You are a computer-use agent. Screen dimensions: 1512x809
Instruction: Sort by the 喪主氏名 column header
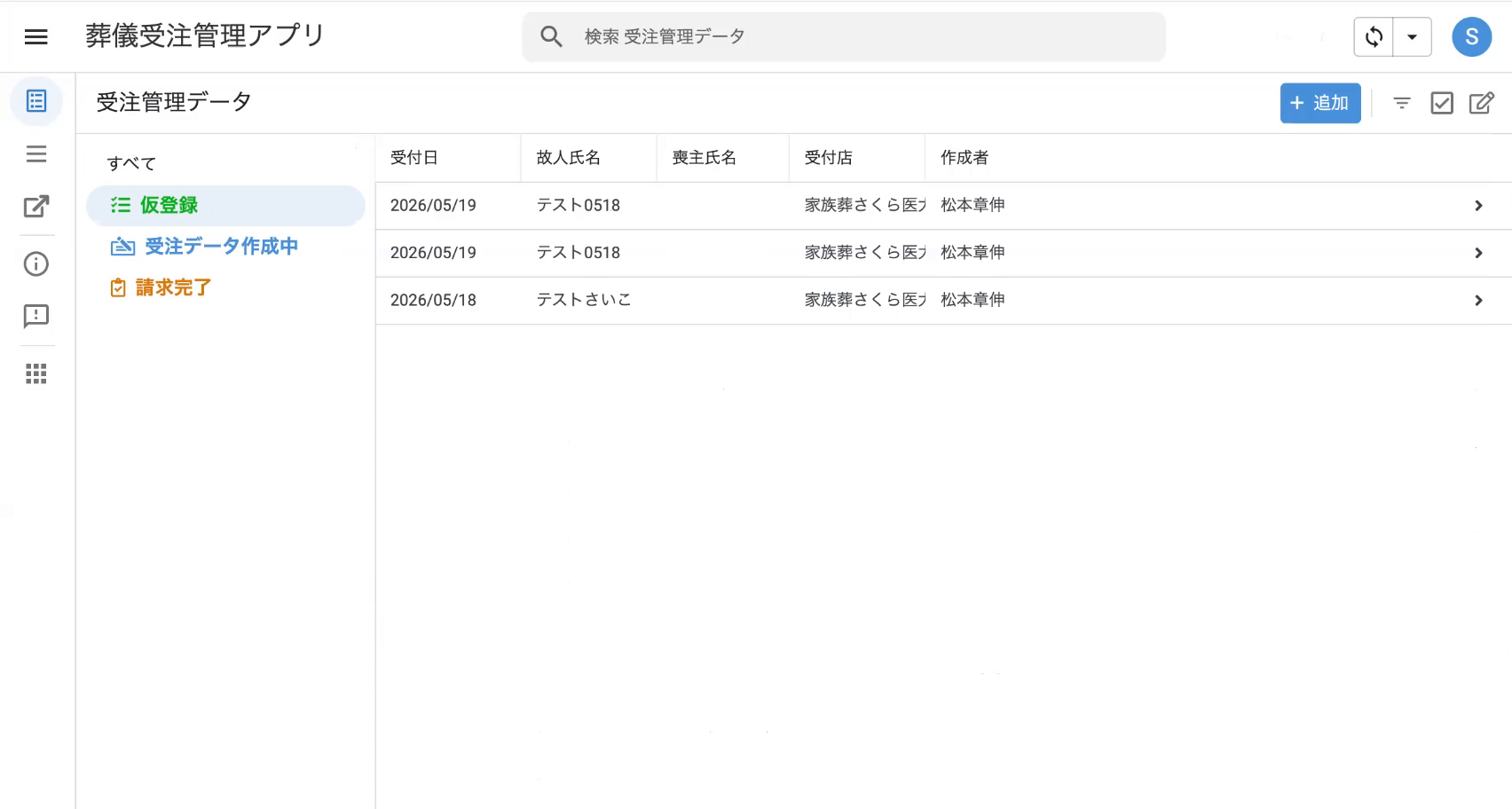click(705, 158)
